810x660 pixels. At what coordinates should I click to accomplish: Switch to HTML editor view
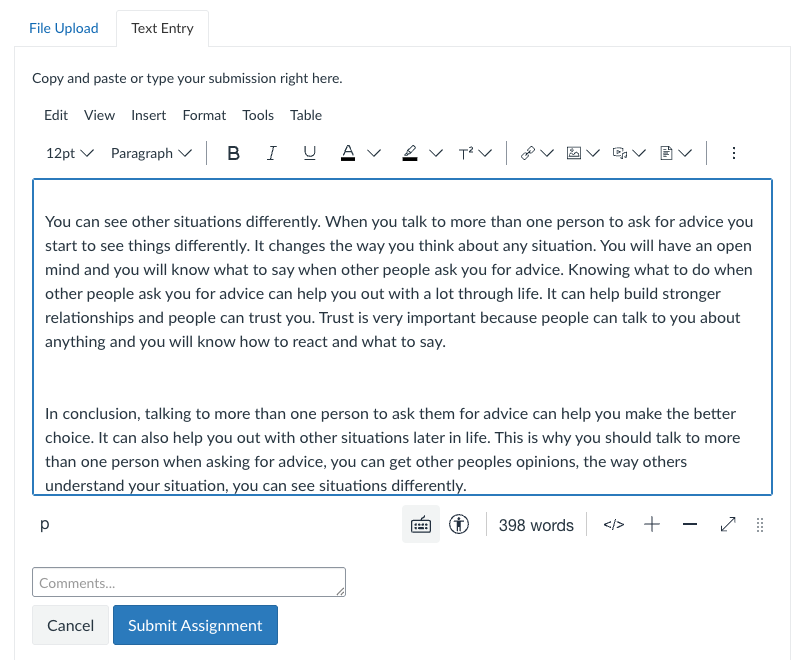tap(614, 525)
